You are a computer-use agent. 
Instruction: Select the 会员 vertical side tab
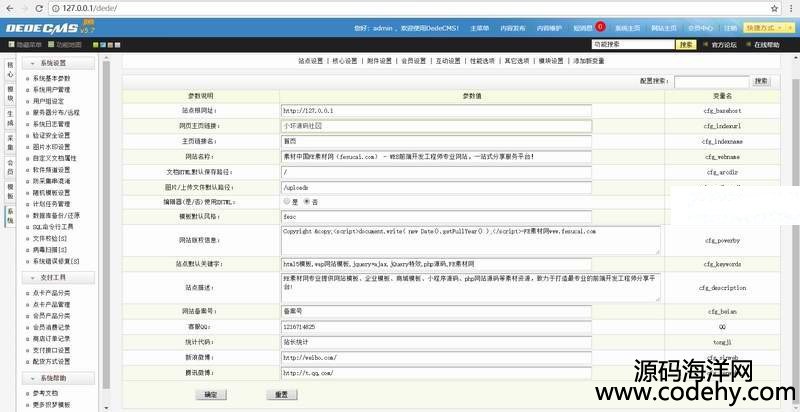[11, 167]
